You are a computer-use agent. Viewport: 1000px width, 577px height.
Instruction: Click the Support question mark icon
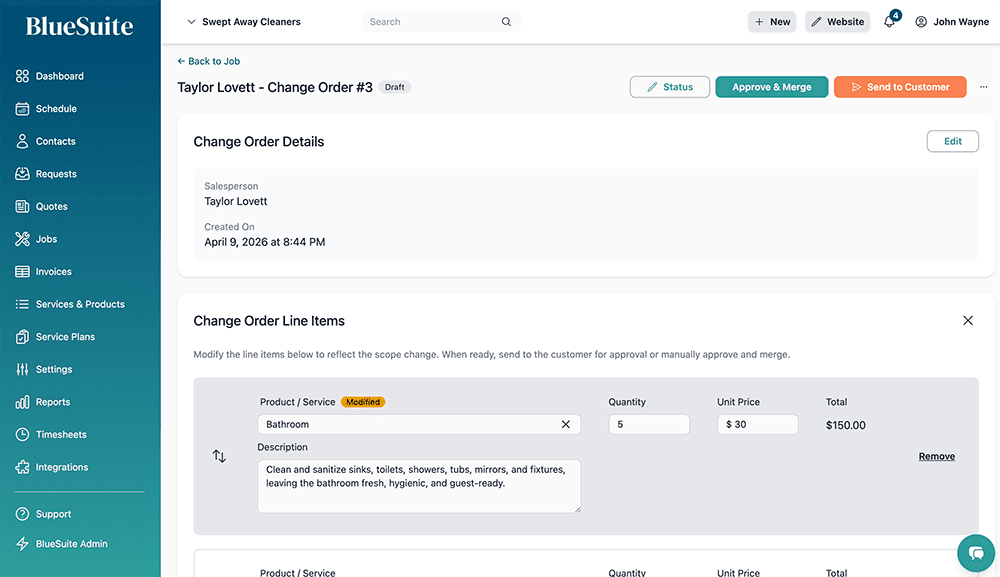[x=22, y=514]
